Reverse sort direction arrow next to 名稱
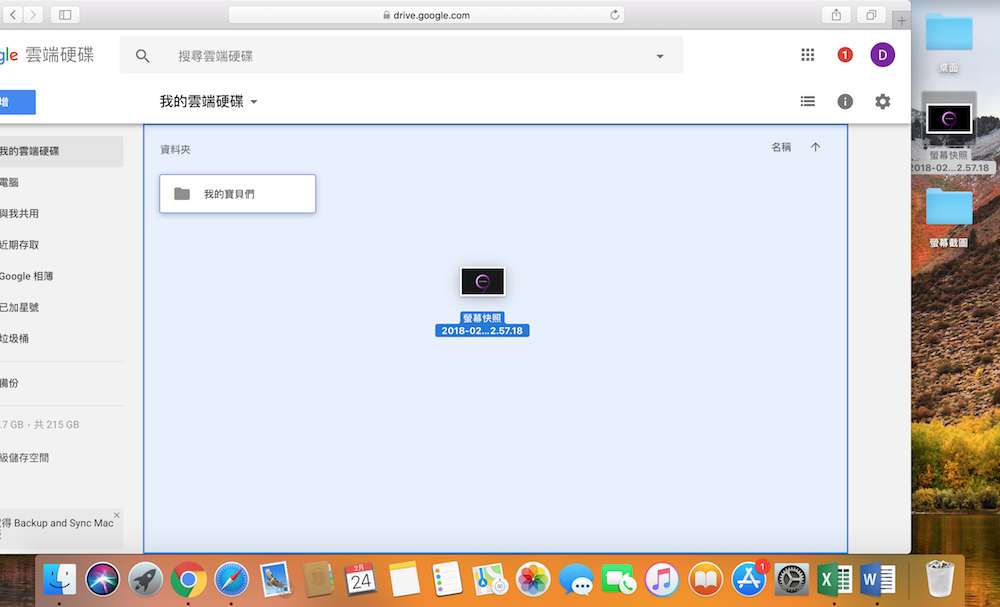 (x=815, y=148)
